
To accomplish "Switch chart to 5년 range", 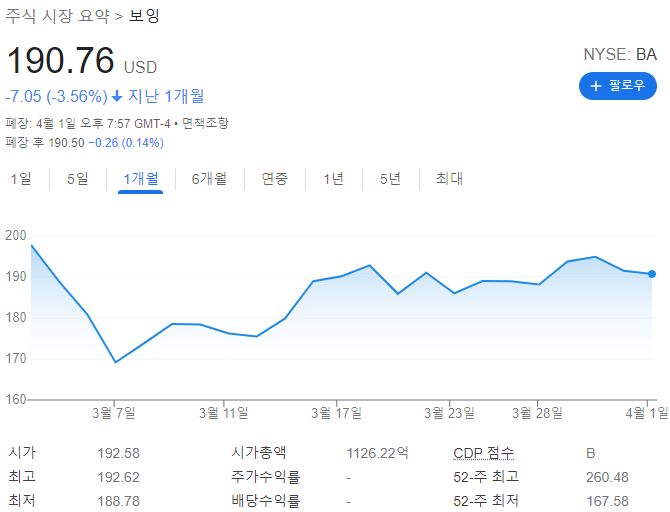I will (x=390, y=179).
